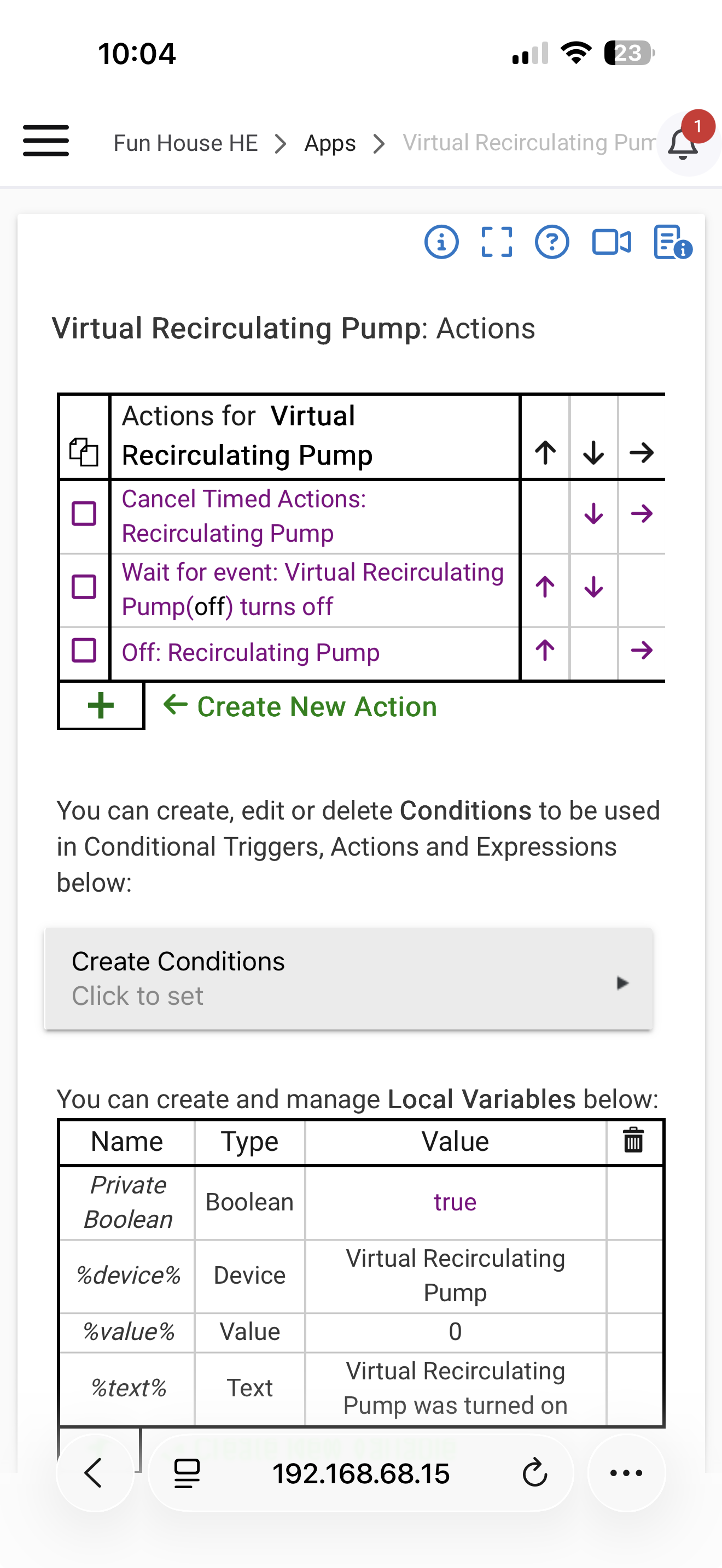Open the video tutorial camera icon
This screenshot has height=1568, width=722.
click(x=611, y=243)
